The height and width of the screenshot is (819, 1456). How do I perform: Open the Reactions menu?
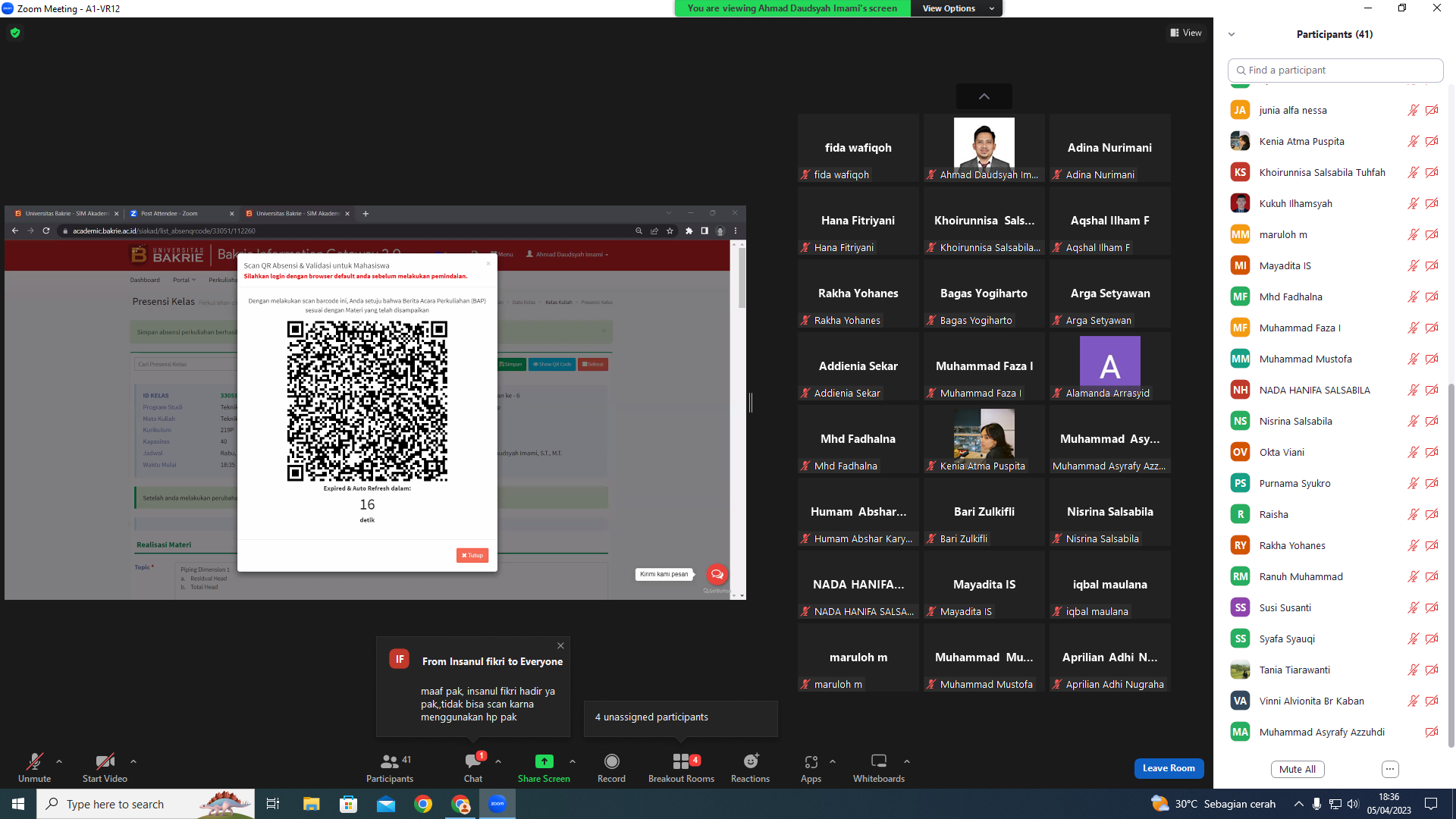pyautogui.click(x=750, y=767)
